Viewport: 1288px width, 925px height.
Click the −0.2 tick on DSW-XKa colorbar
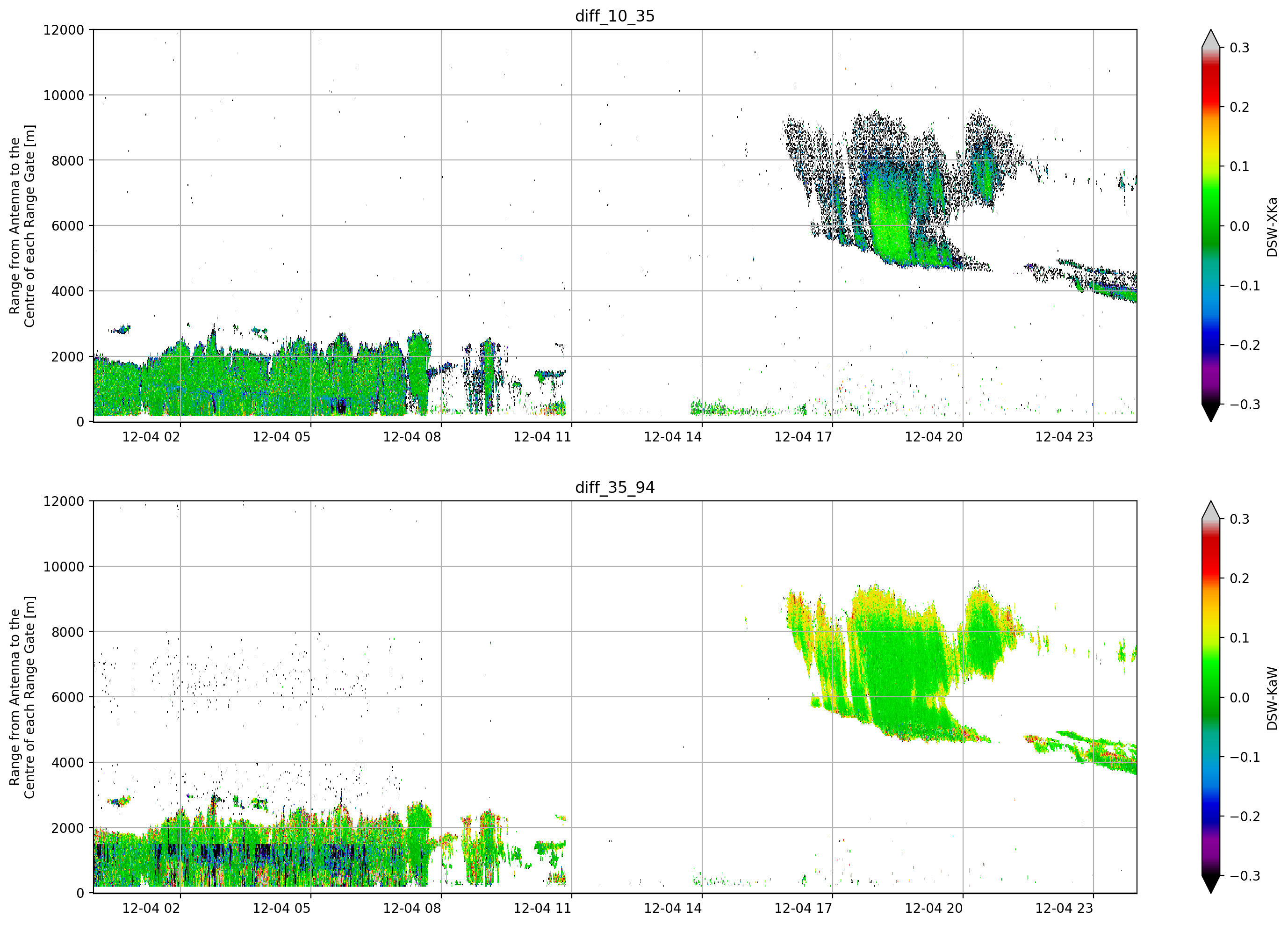[x=1245, y=346]
